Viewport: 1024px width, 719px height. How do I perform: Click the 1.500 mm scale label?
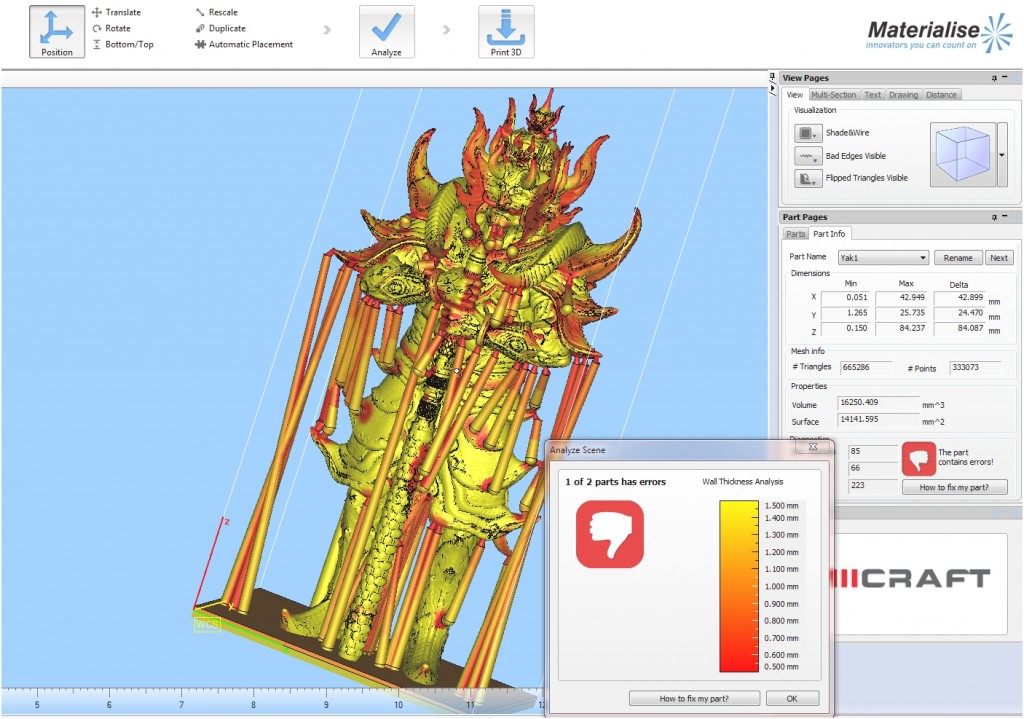click(x=781, y=505)
